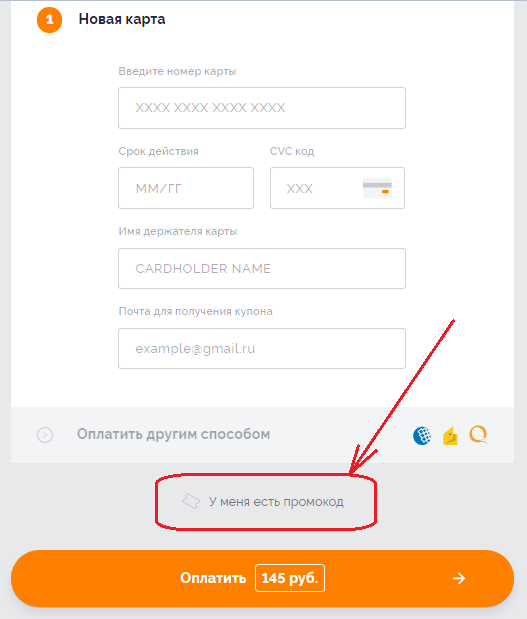Choose the QIWI payment icon
Viewport: 527px width, 619px height.
coord(478,435)
